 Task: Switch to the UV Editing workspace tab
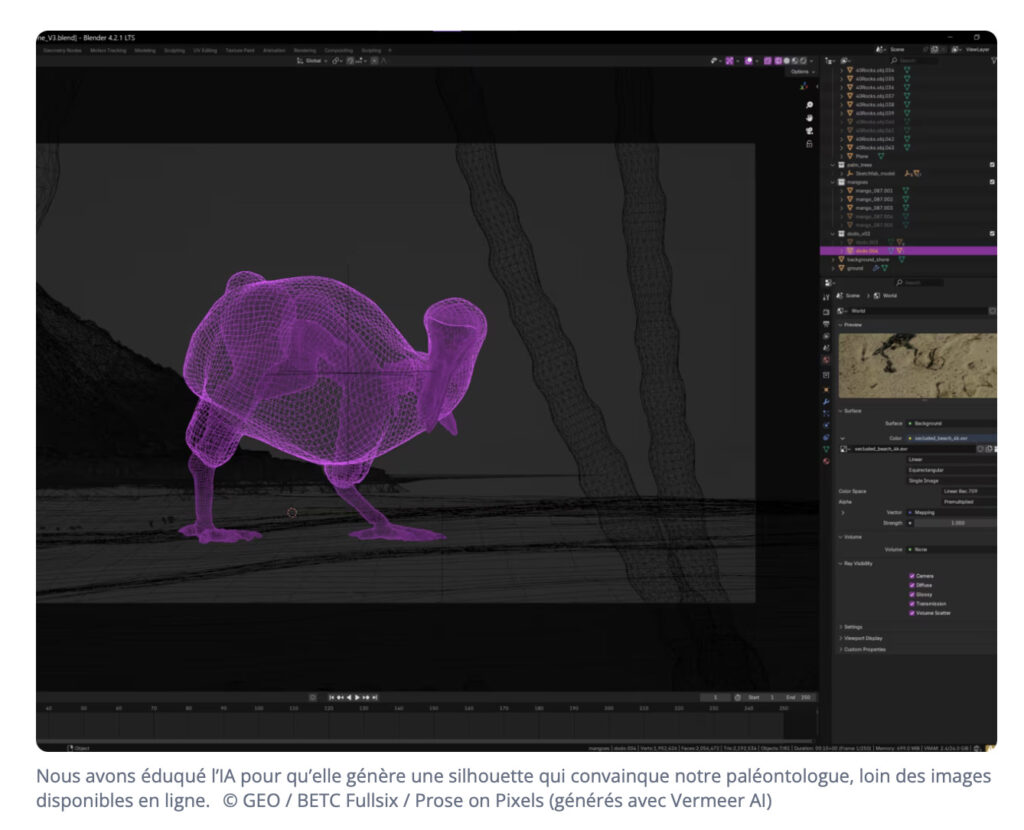point(204,49)
